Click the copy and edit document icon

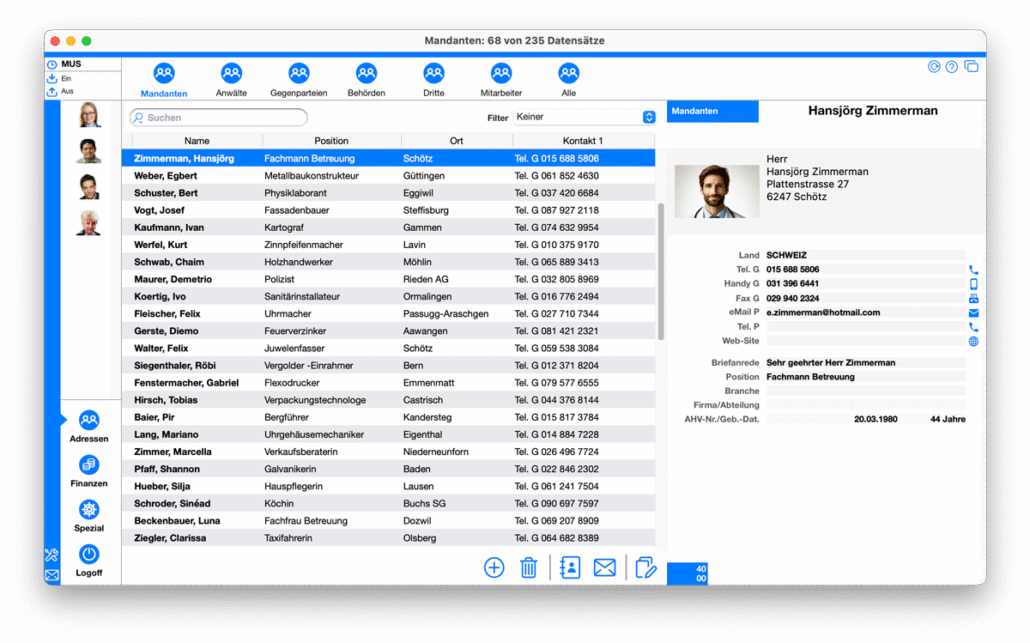tap(646, 568)
